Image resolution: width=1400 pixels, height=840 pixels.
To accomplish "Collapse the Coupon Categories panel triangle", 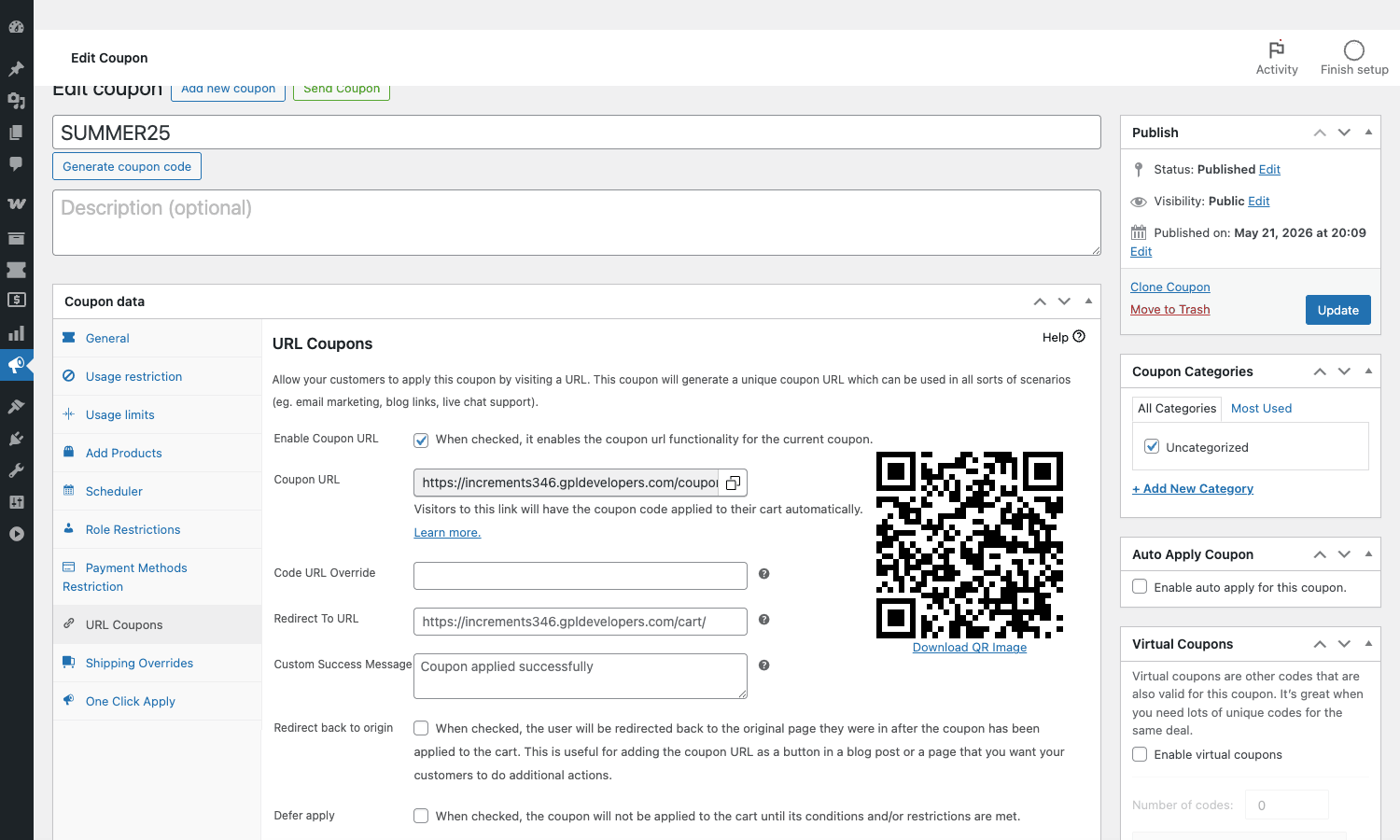I will [1368, 371].
